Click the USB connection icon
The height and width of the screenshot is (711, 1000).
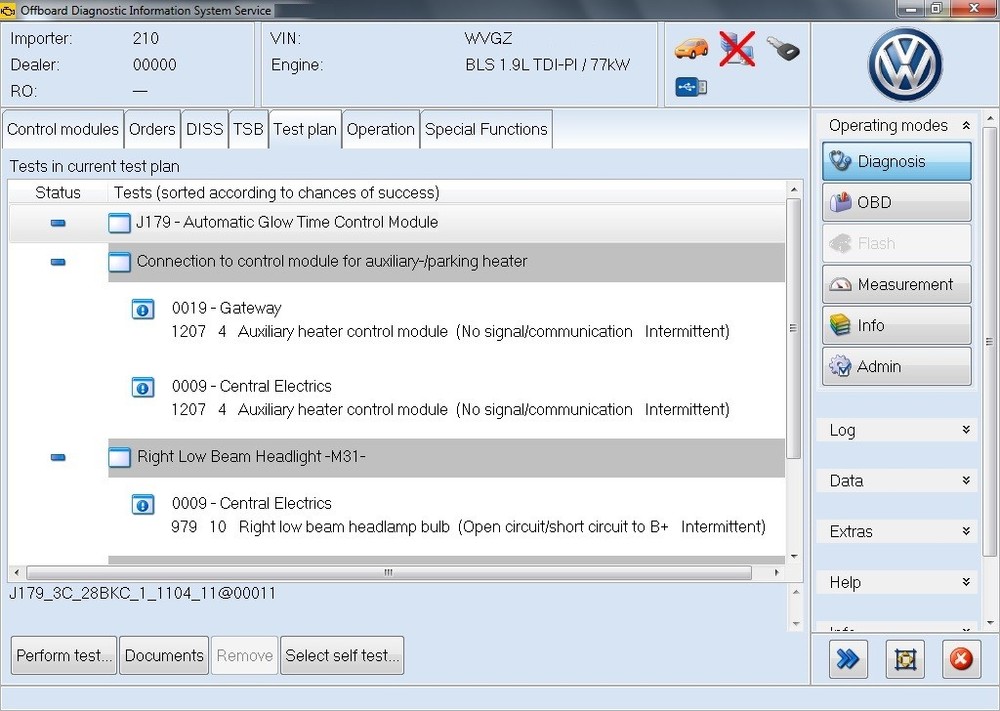pos(691,87)
